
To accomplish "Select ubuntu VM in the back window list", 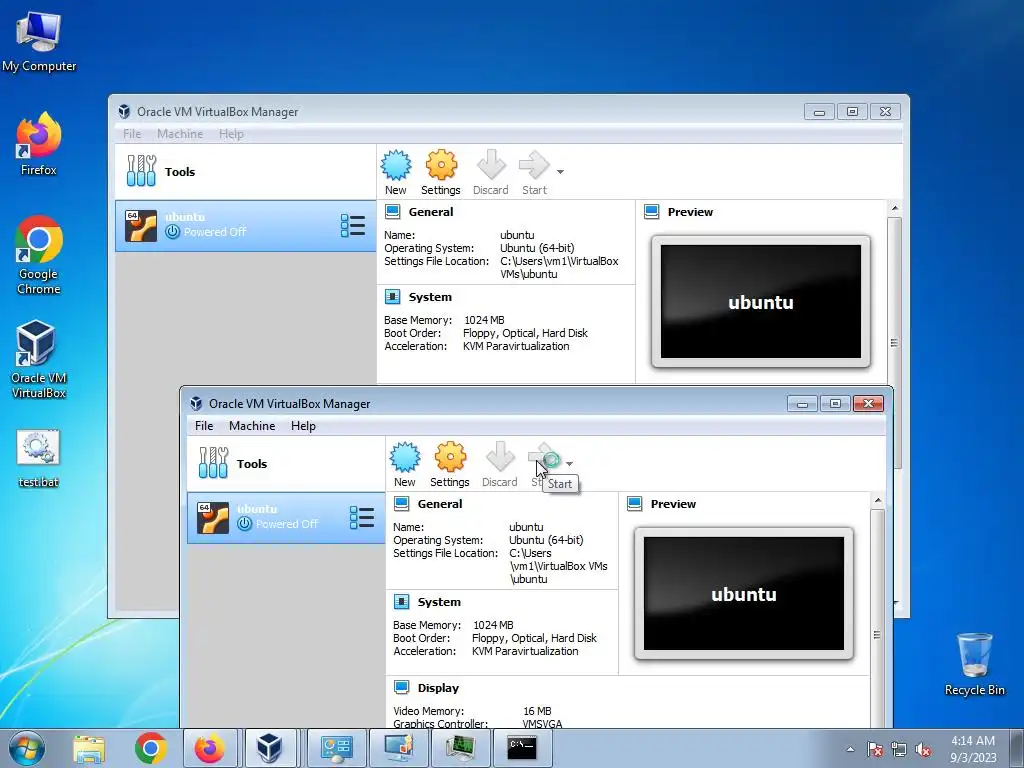I will click(x=246, y=226).
